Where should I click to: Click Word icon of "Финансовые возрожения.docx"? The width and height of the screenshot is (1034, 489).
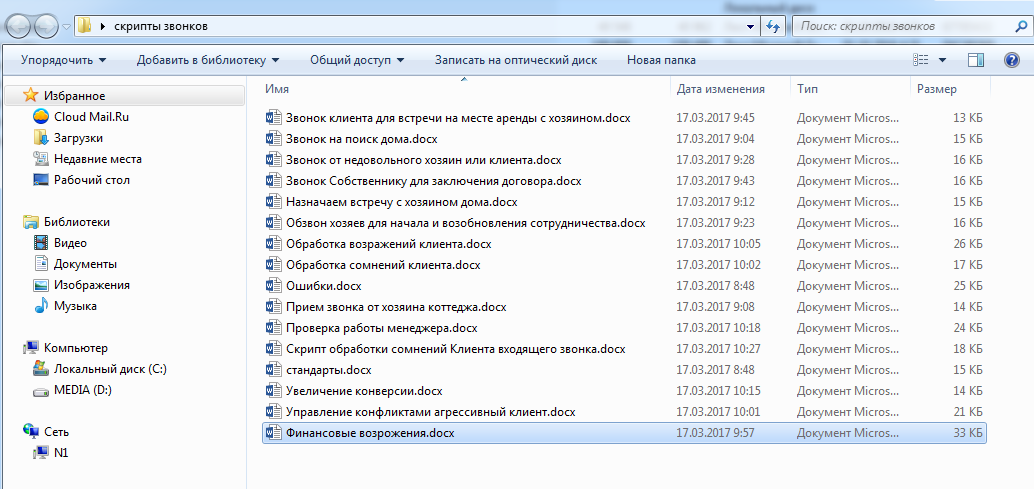coord(273,433)
